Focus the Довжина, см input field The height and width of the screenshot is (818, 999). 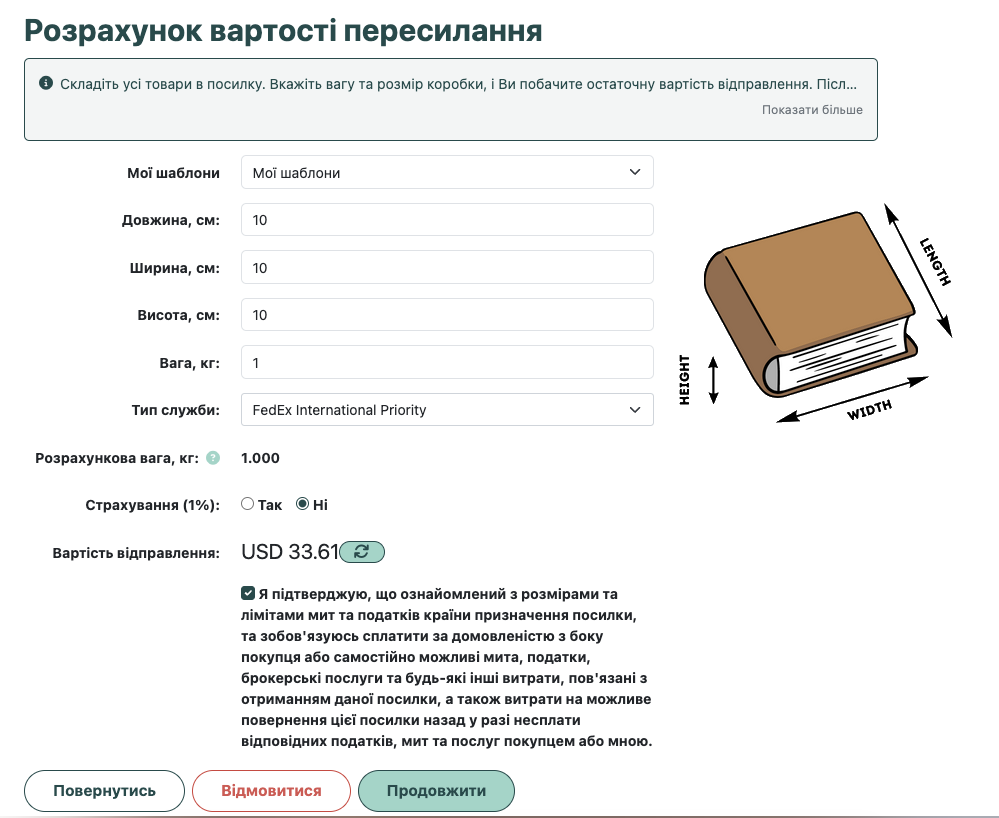click(x=447, y=220)
